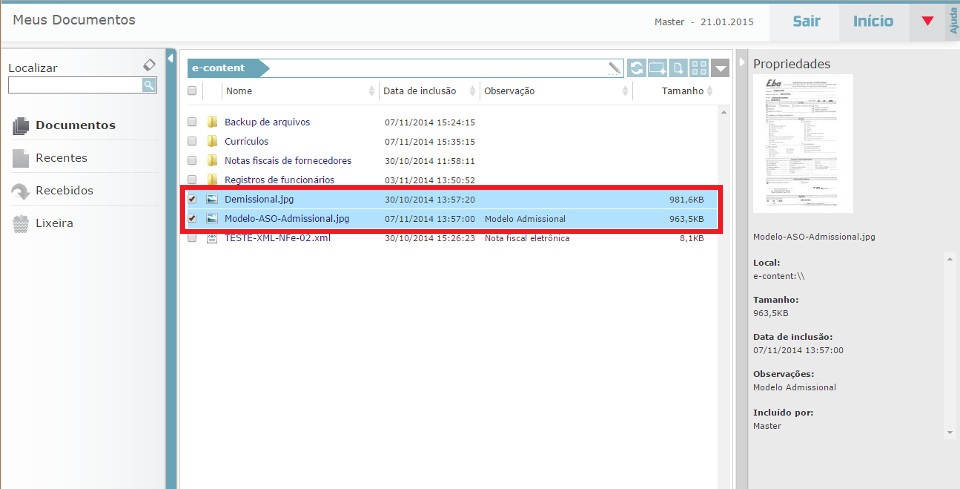Viewport: 960px width, 489px height.
Task: Click the document preview thumbnail in Propriedades
Action: 803,143
